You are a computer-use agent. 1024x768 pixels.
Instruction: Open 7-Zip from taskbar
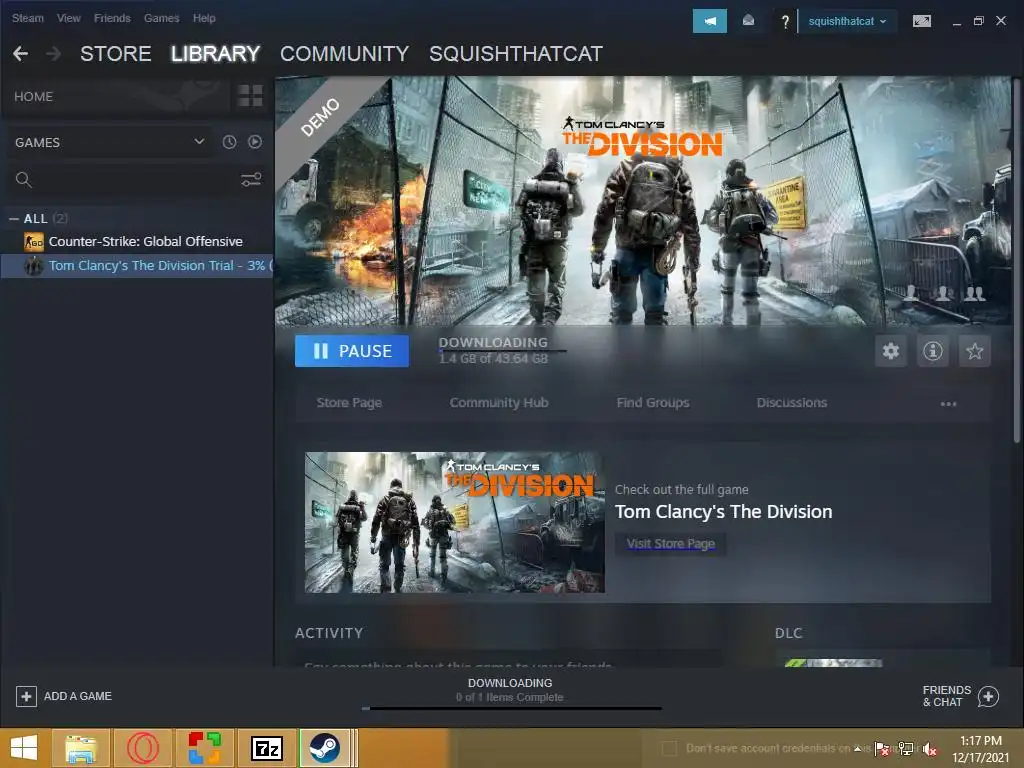click(x=267, y=748)
